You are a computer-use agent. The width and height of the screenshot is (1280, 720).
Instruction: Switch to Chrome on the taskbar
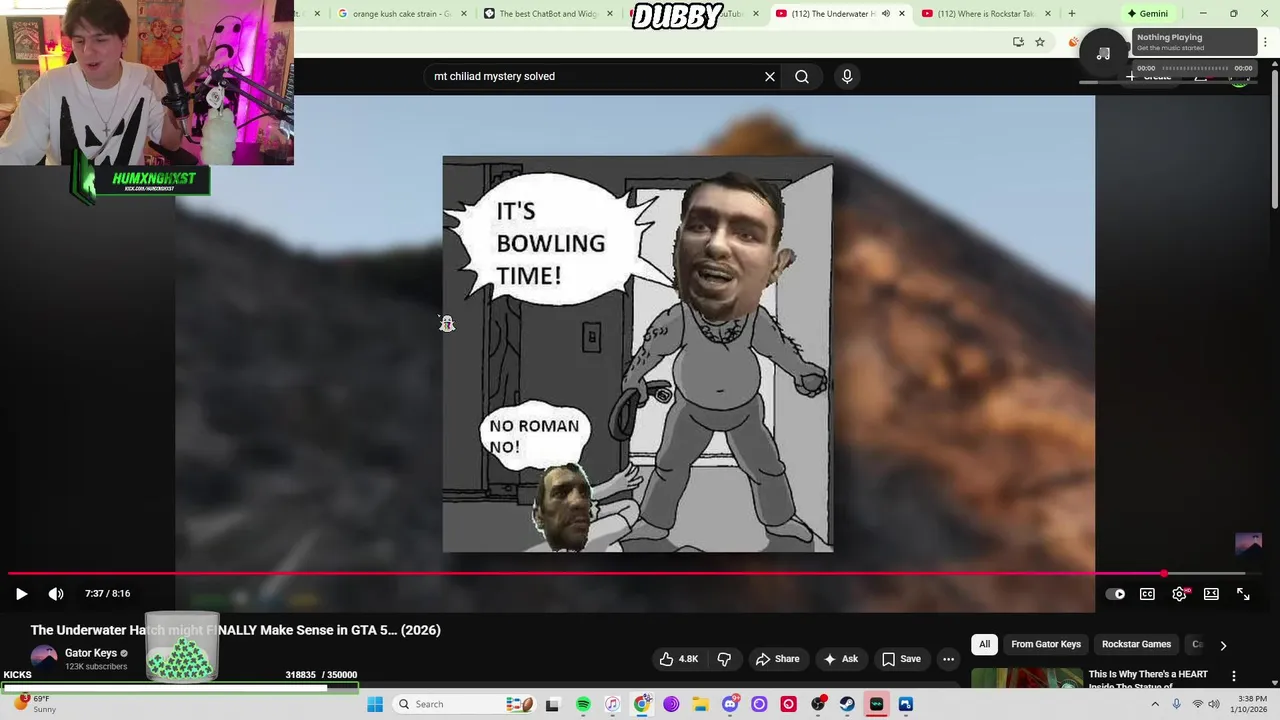tap(642, 704)
